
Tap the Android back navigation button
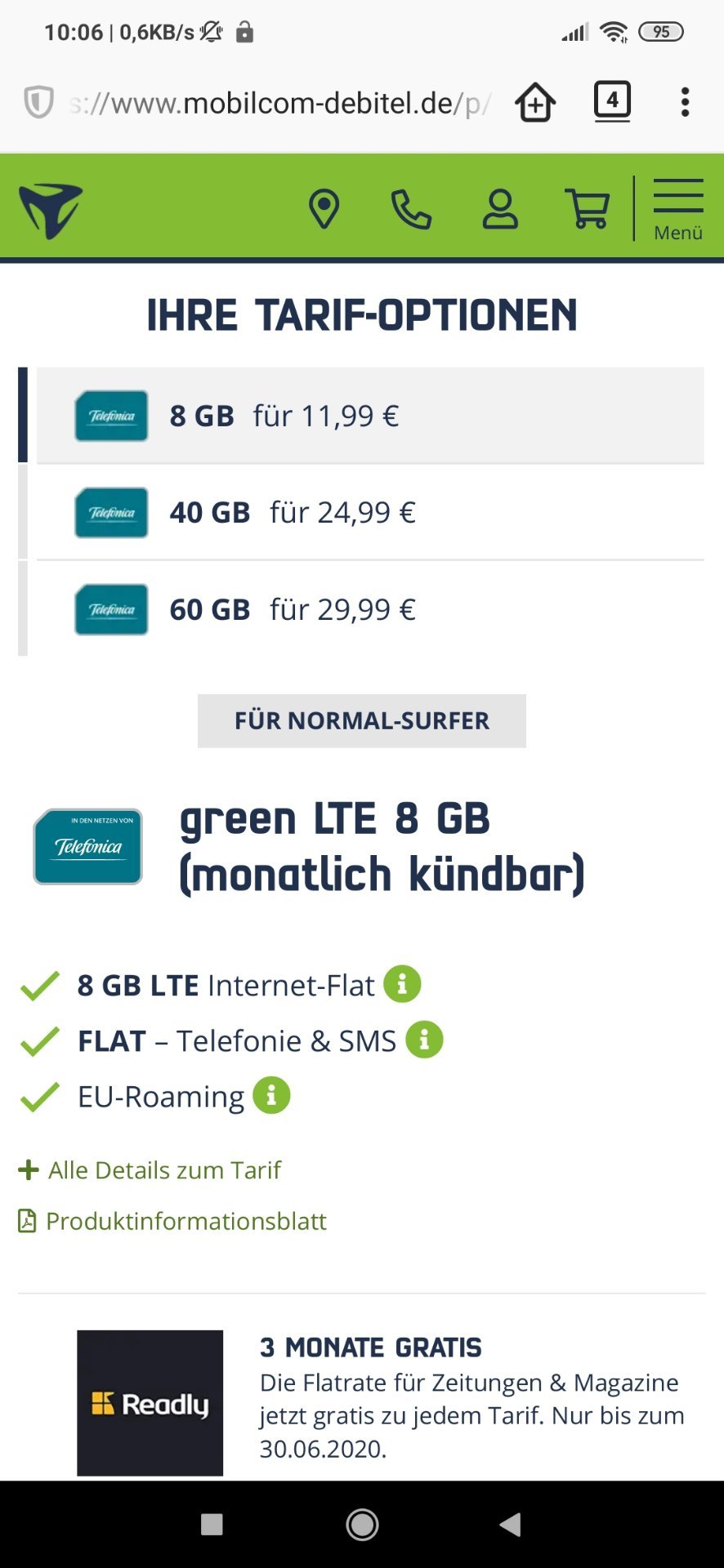510,1524
